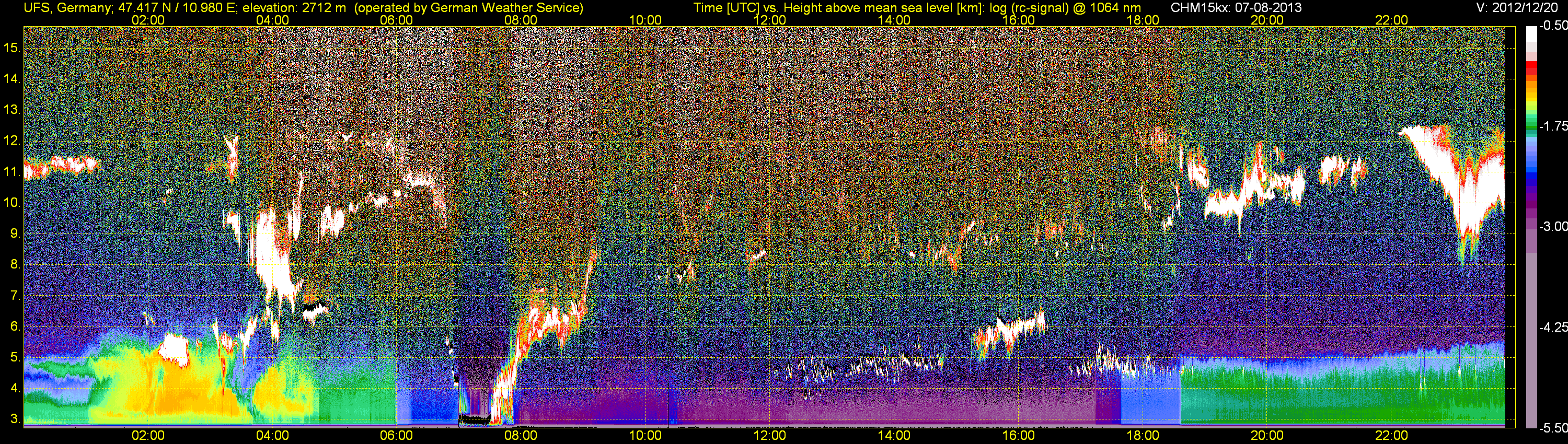
Task: Click the height axis label 8 km
Action: click(15, 265)
